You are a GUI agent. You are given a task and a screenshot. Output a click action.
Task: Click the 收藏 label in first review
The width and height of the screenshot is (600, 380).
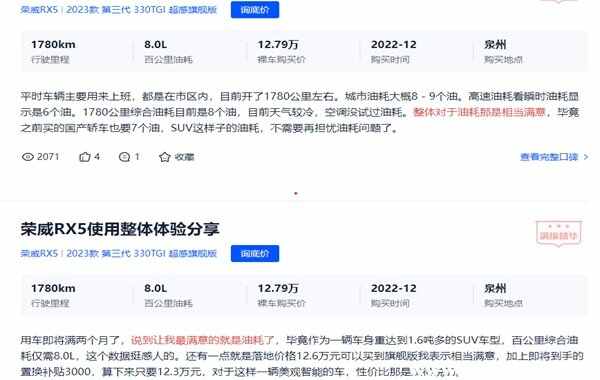tap(184, 157)
